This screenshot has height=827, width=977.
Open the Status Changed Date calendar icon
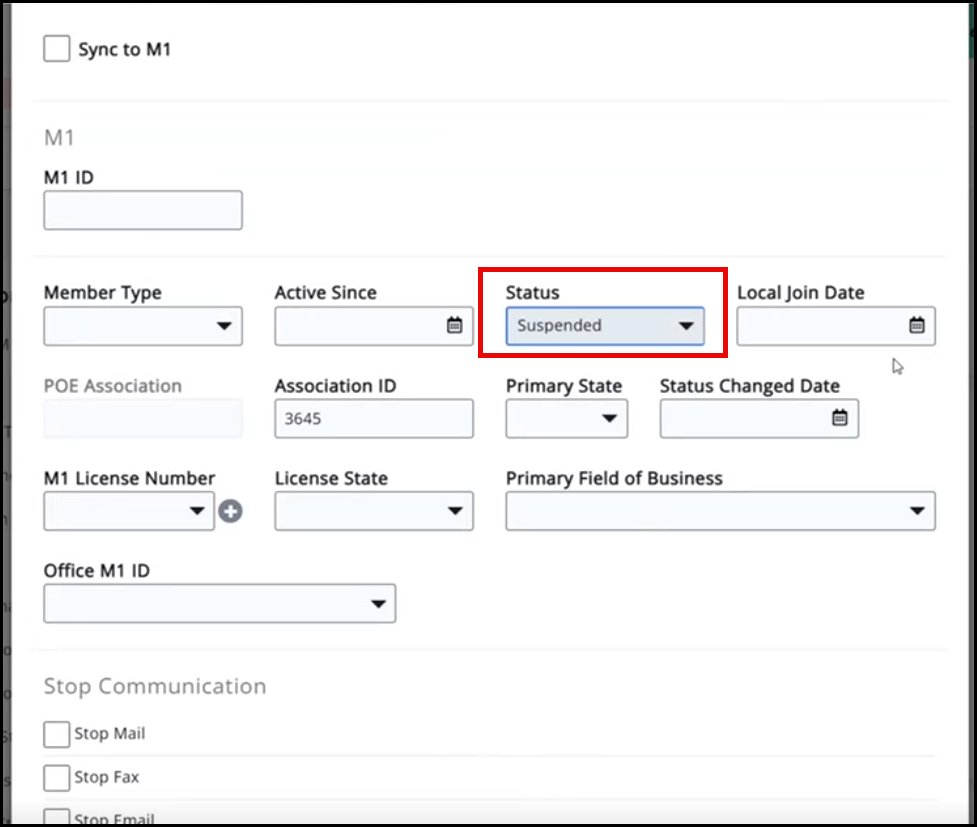click(x=840, y=419)
